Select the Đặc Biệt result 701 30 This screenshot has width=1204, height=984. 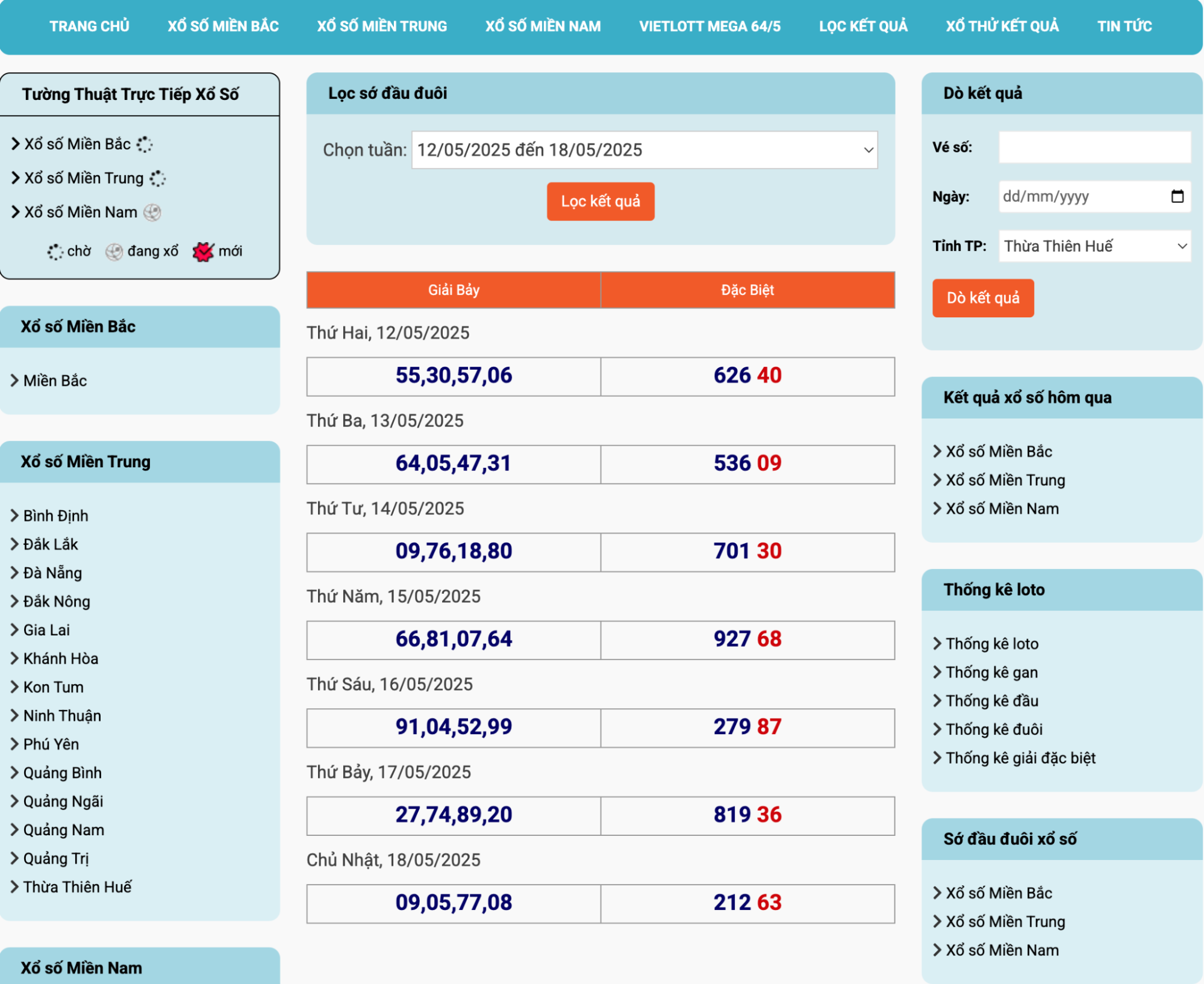[747, 552]
